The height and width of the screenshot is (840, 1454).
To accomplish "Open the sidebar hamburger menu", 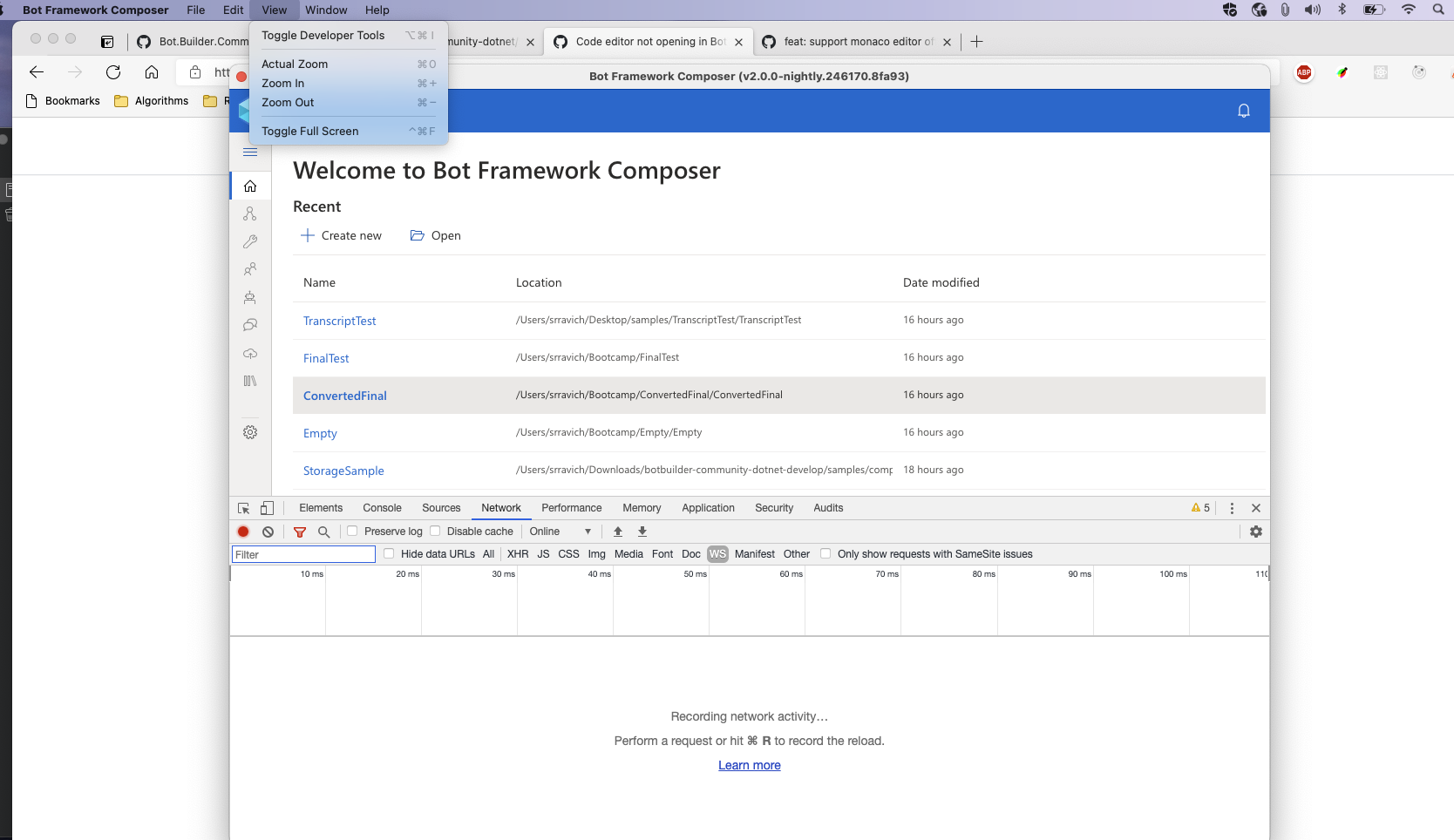I will click(250, 152).
